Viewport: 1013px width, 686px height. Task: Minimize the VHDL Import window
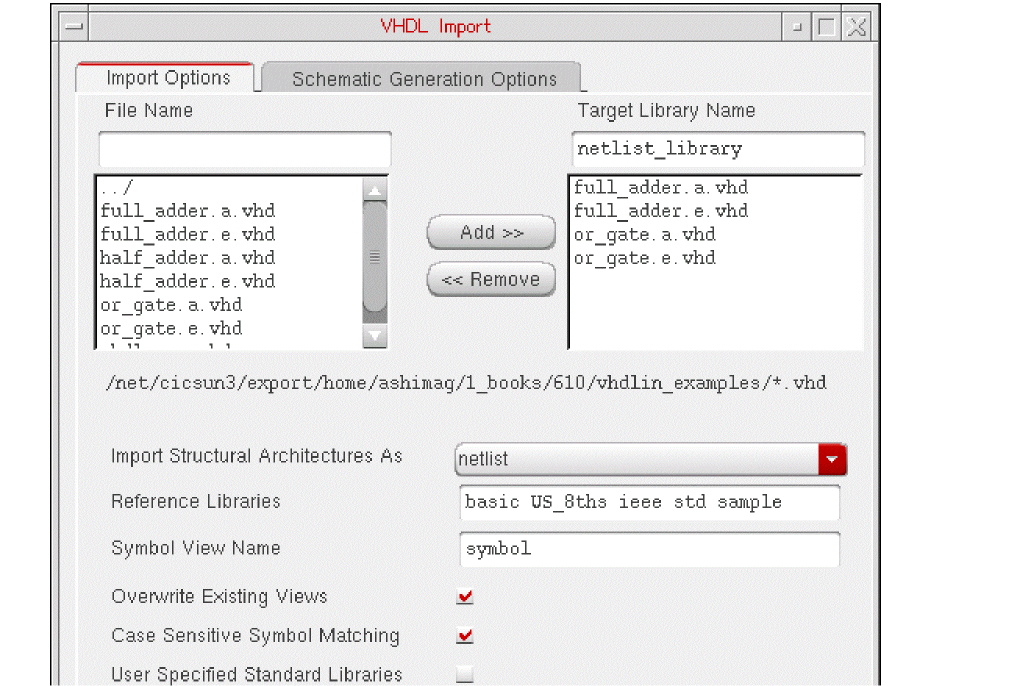pos(797,26)
